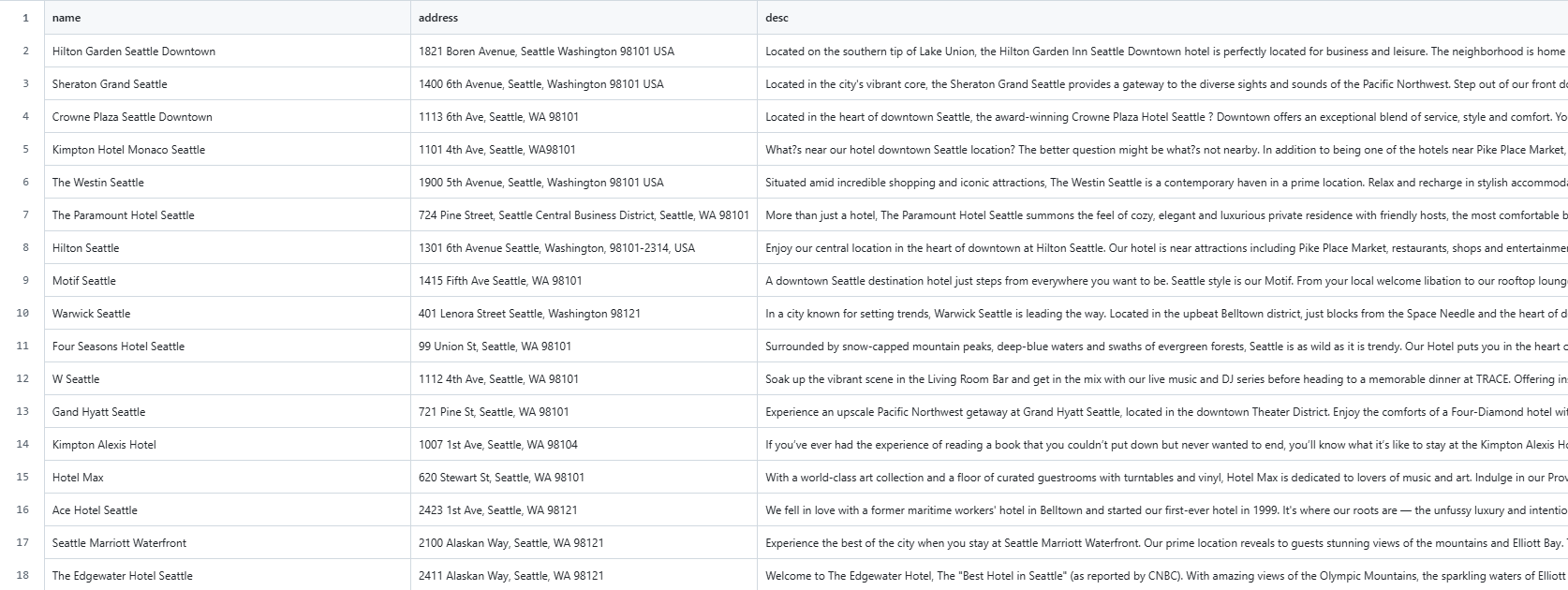Select address 1112 4th Ave cell

pyautogui.click(x=584, y=379)
